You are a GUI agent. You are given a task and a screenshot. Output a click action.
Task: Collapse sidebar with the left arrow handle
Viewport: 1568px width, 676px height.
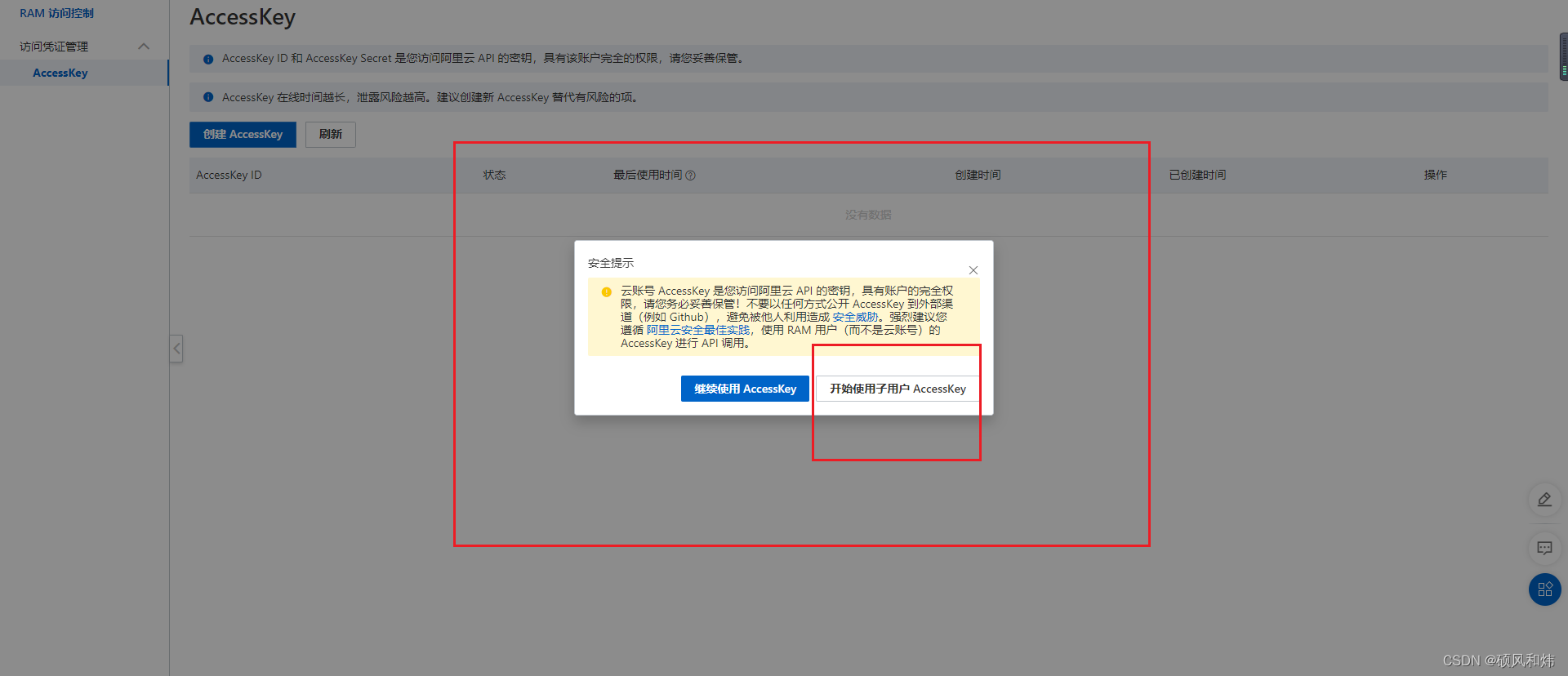click(x=176, y=349)
